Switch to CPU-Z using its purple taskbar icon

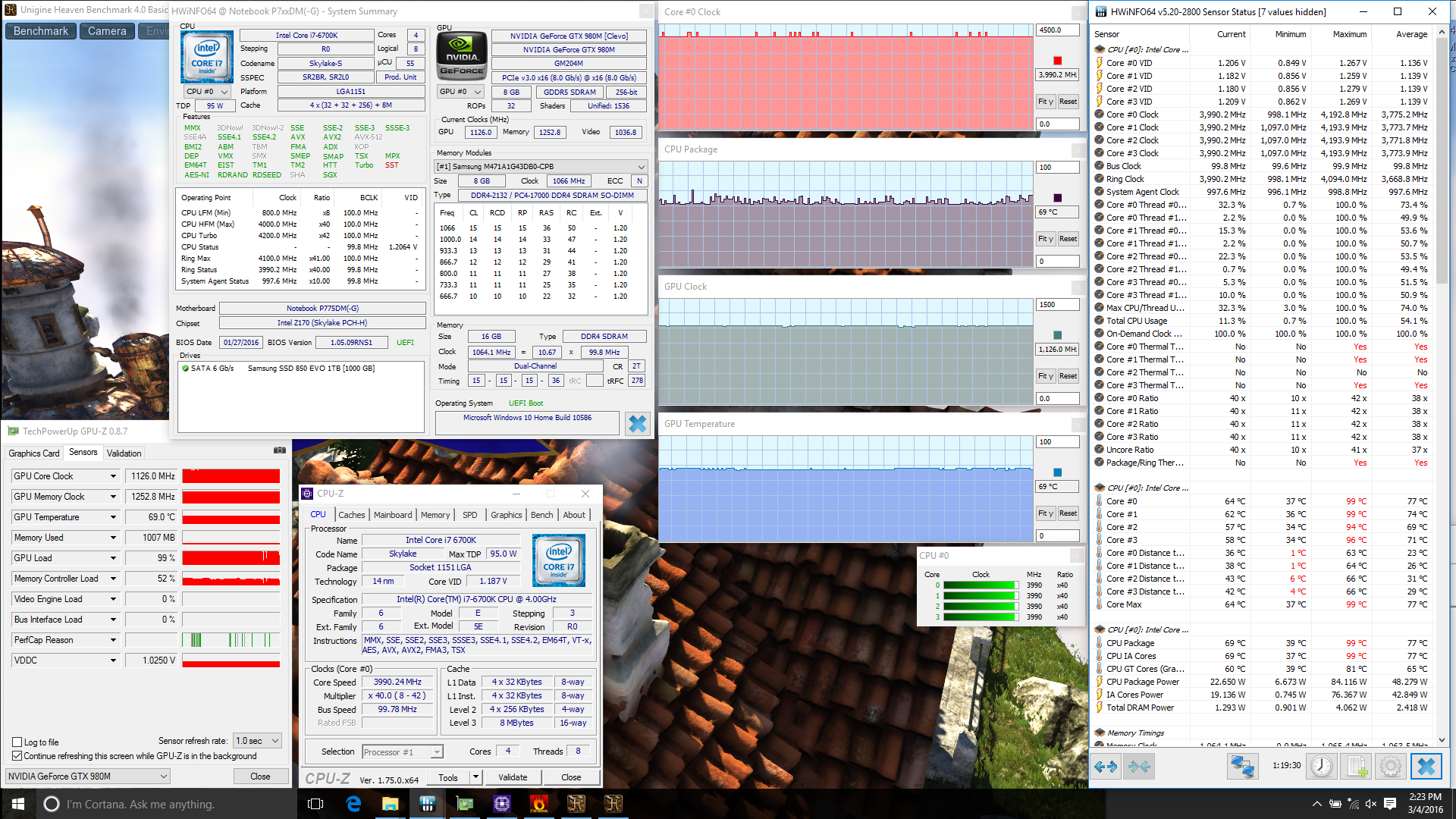point(501,804)
